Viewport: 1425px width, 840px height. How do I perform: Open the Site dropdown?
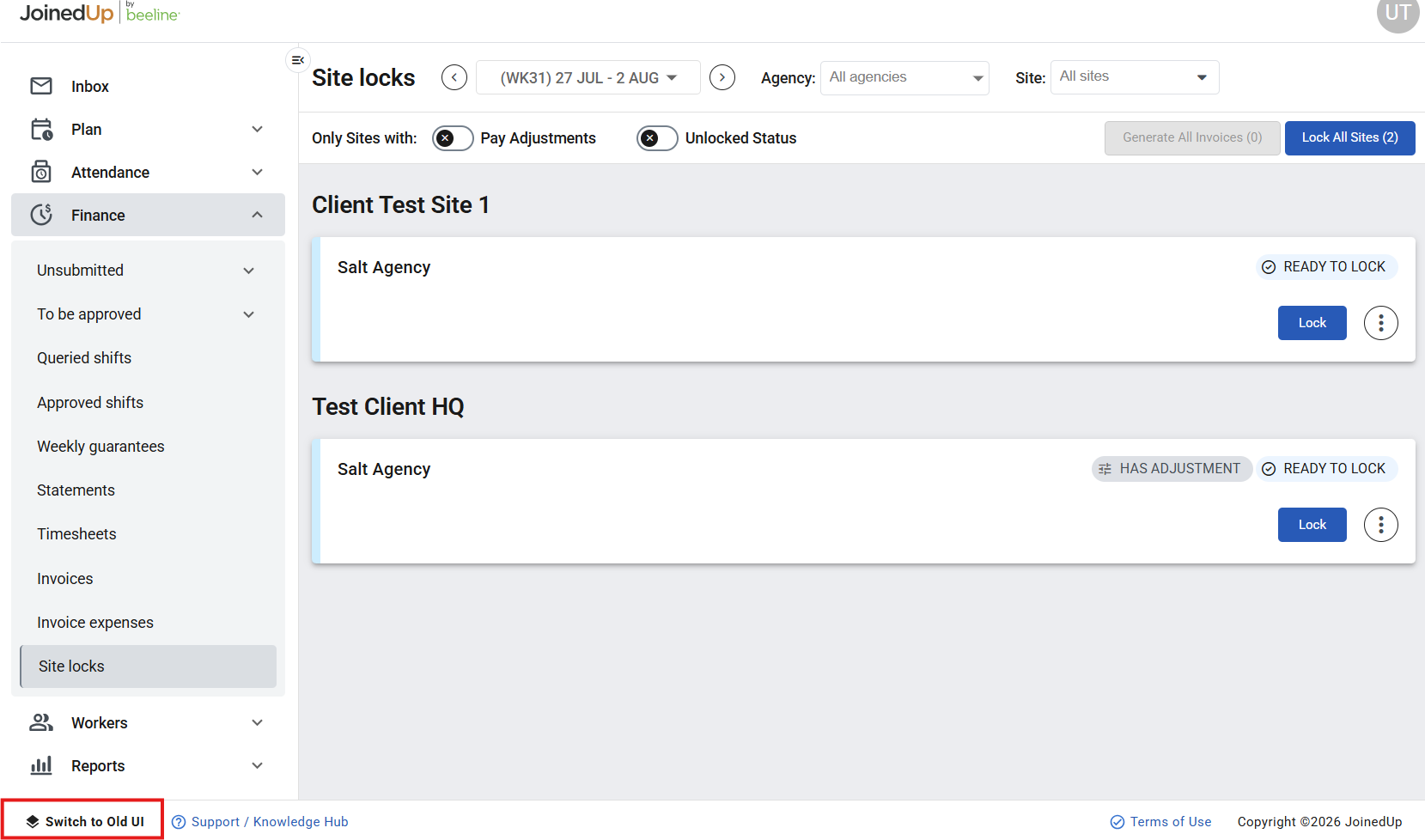pyautogui.click(x=1135, y=77)
